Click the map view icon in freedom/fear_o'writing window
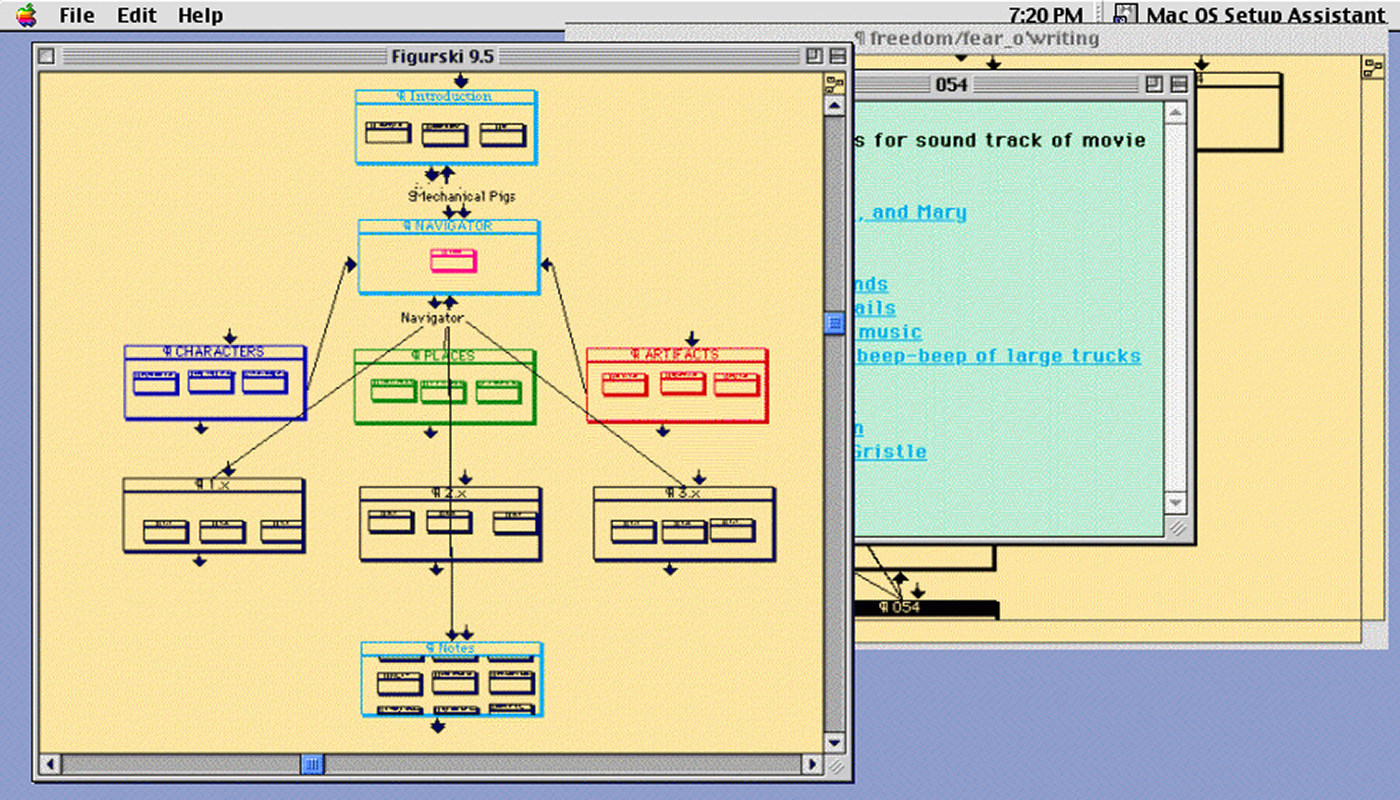1400x800 pixels. click(x=1372, y=67)
